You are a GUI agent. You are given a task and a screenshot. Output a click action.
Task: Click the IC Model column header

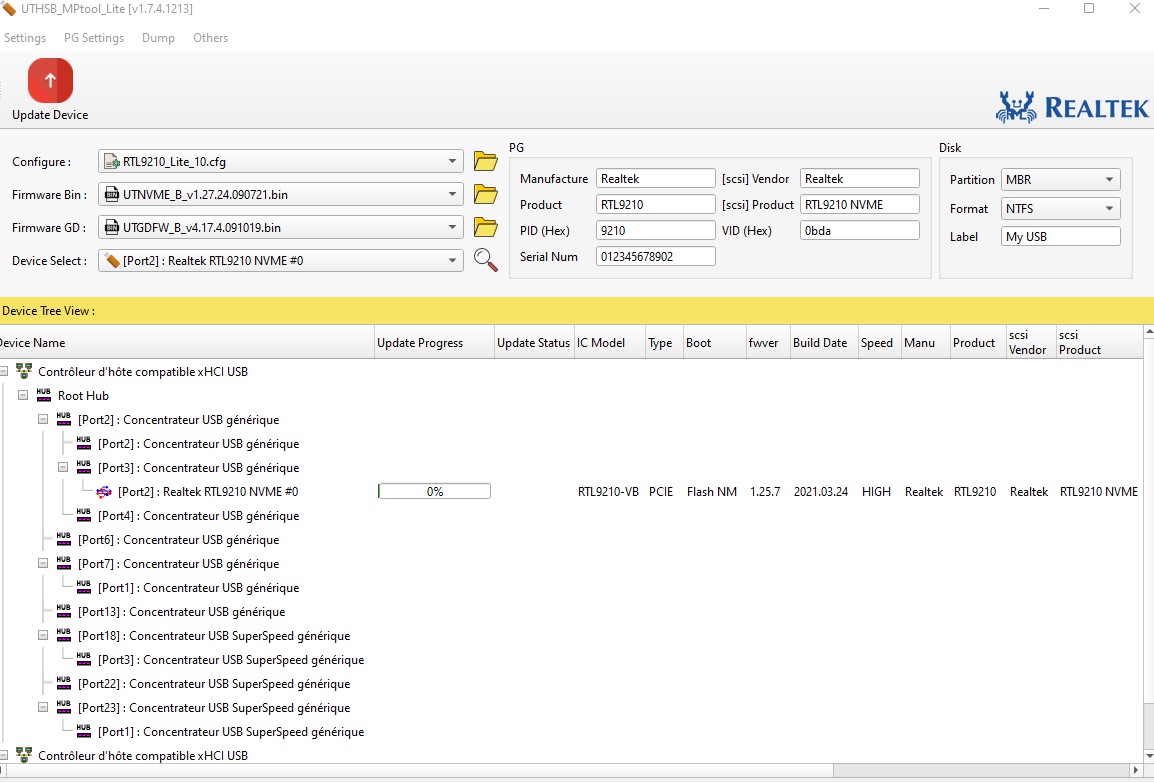609,343
